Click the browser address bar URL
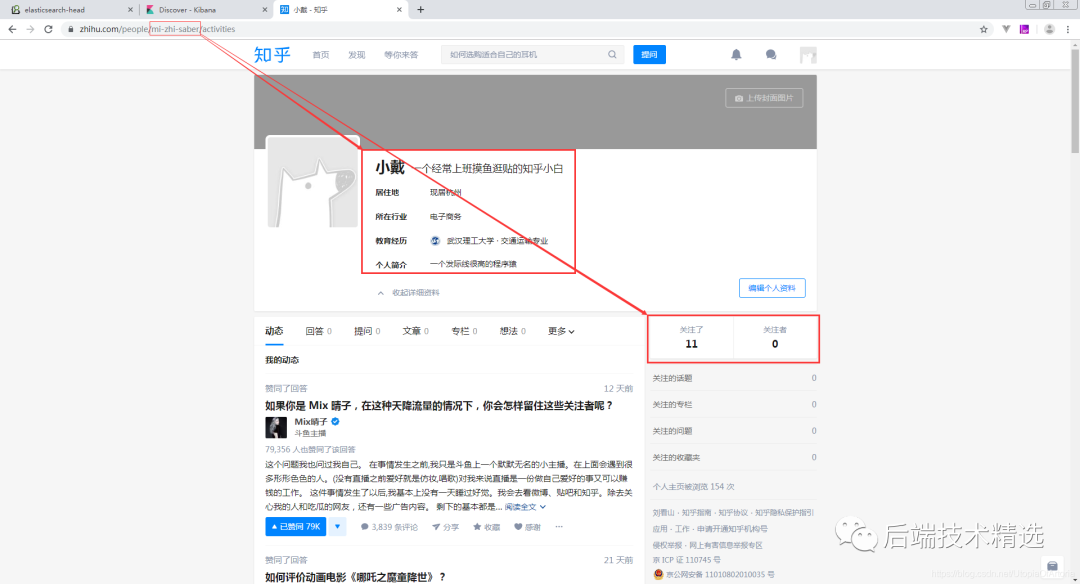This screenshot has width=1080, height=584. [x=157, y=29]
